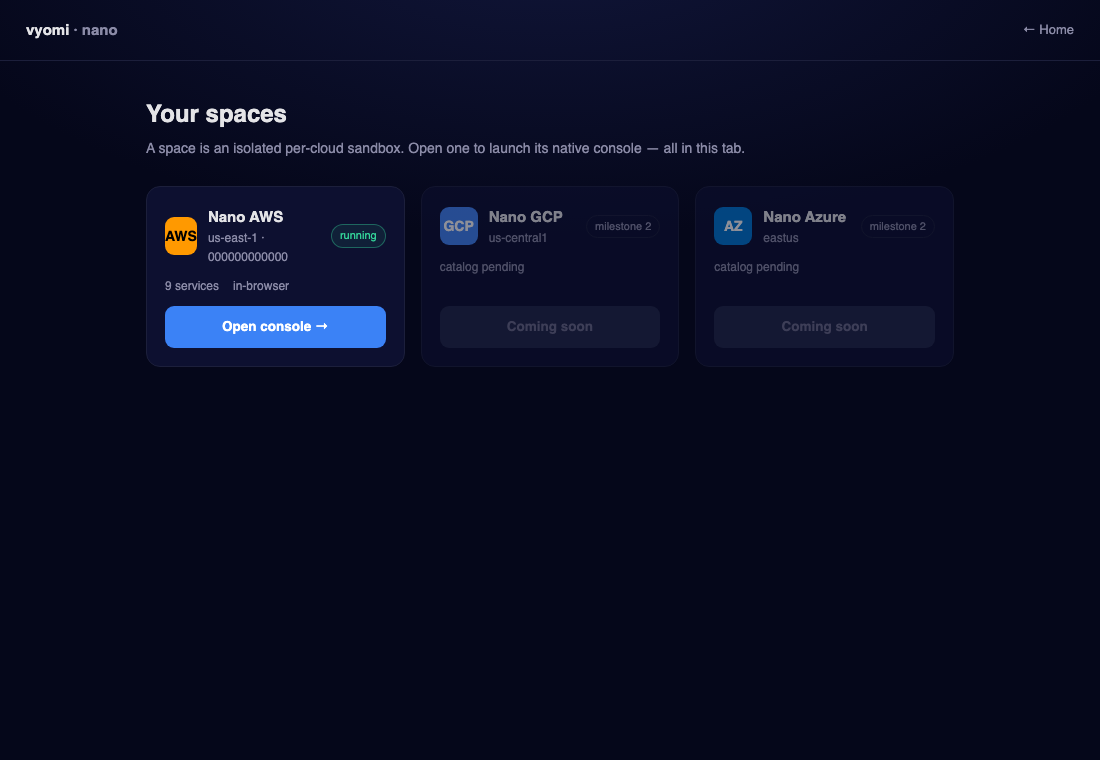The height and width of the screenshot is (760, 1100).
Task: Click the Your spaces heading
Action: pyautogui.click(x=216, y=114)
